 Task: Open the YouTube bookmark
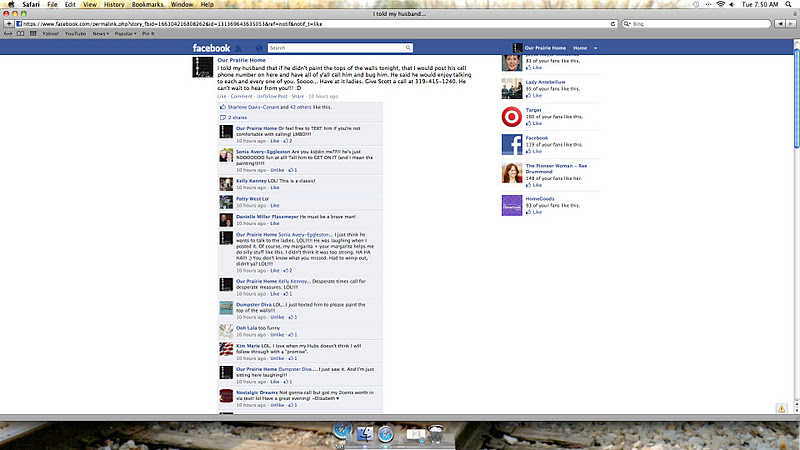point(75,34)
